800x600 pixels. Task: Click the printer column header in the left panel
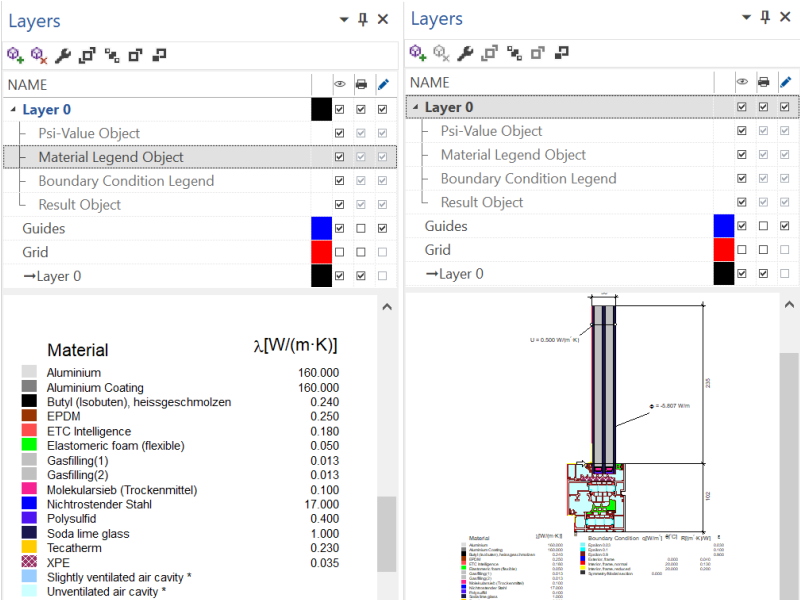[361, 84]
